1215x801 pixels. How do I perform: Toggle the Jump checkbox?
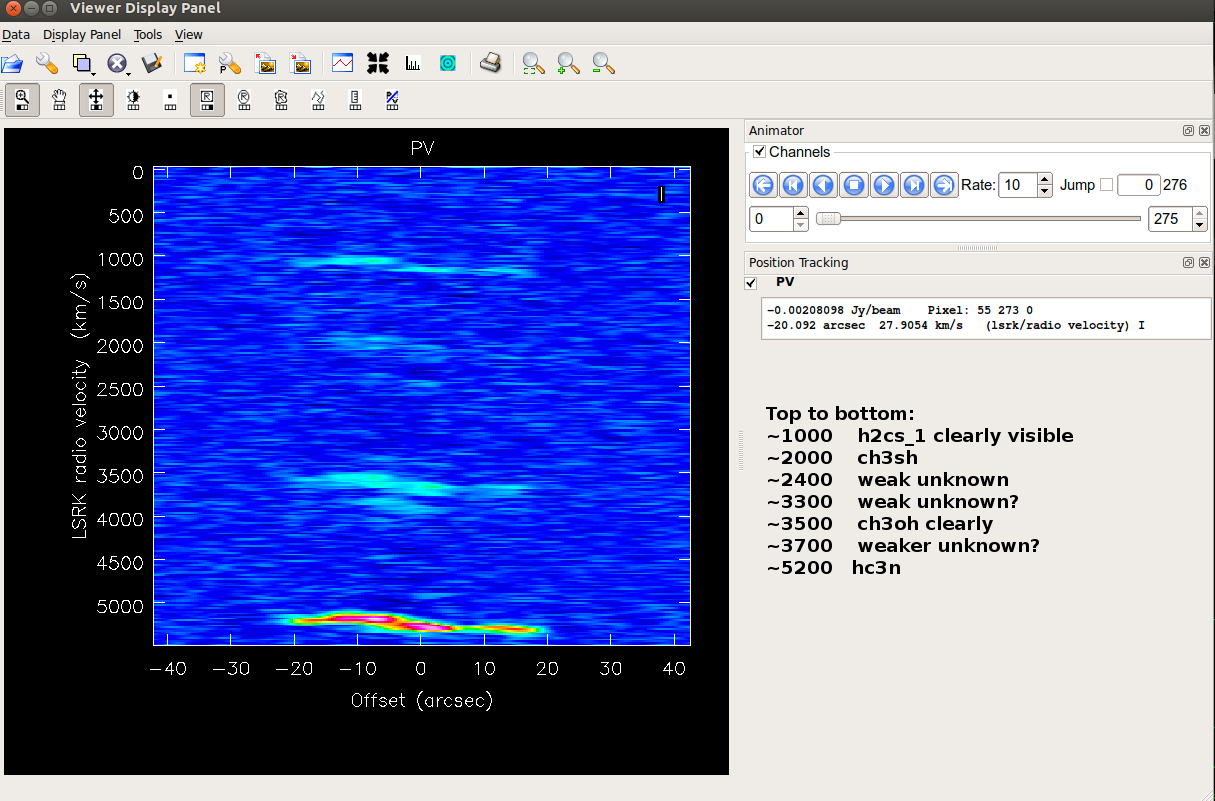[x=1106, y=185]
